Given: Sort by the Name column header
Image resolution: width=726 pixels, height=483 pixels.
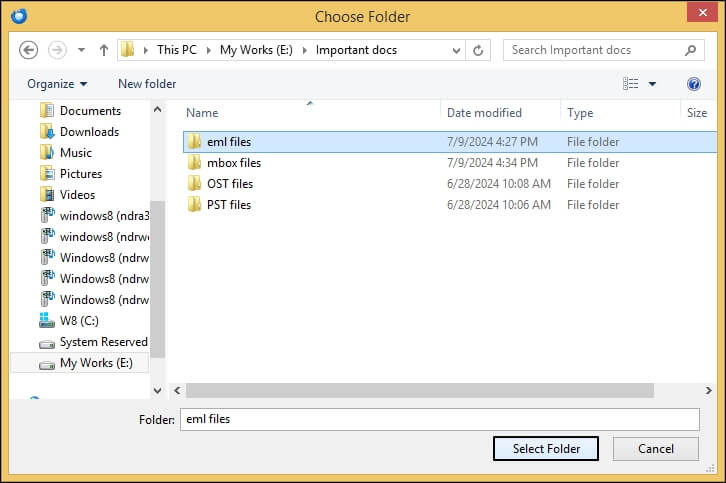Looking at the screenshot, I should tap(202, 113).
